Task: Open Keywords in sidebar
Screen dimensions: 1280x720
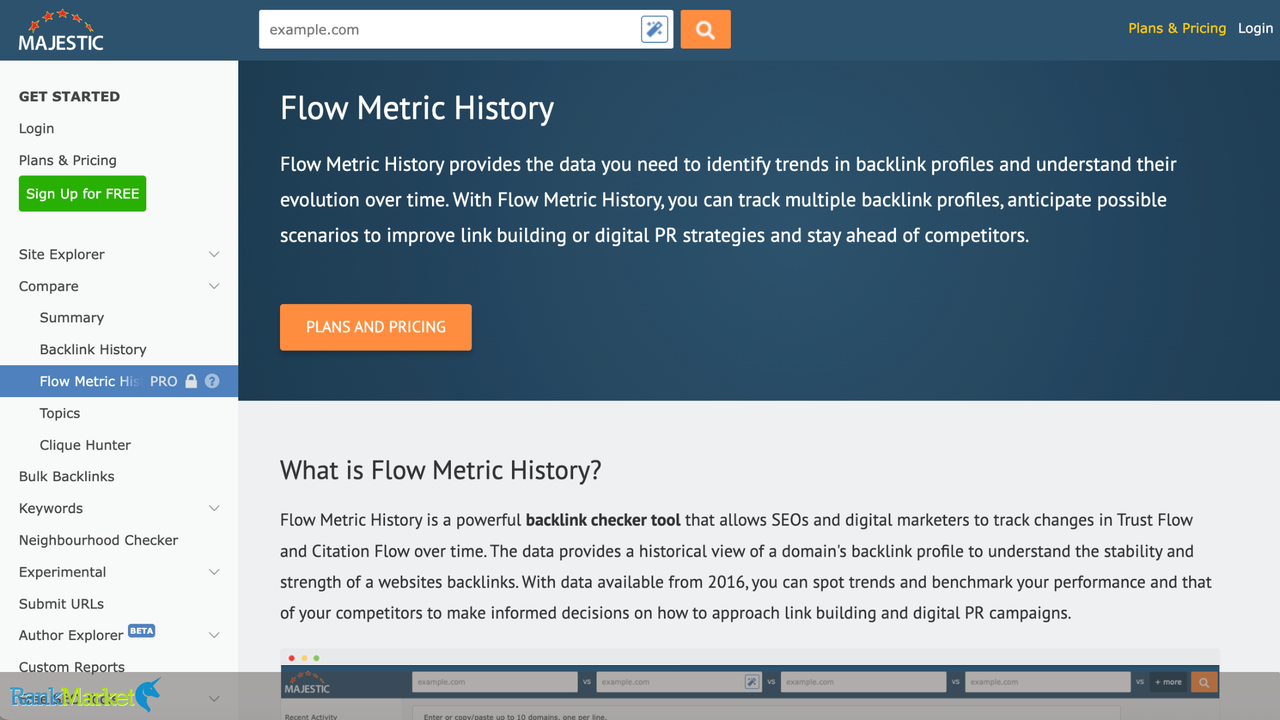Action: (51, 508)
